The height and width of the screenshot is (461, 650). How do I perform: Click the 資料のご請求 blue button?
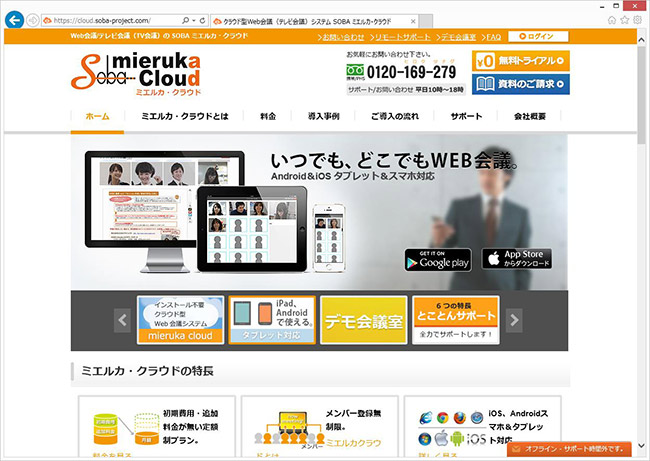pos(521,84)
